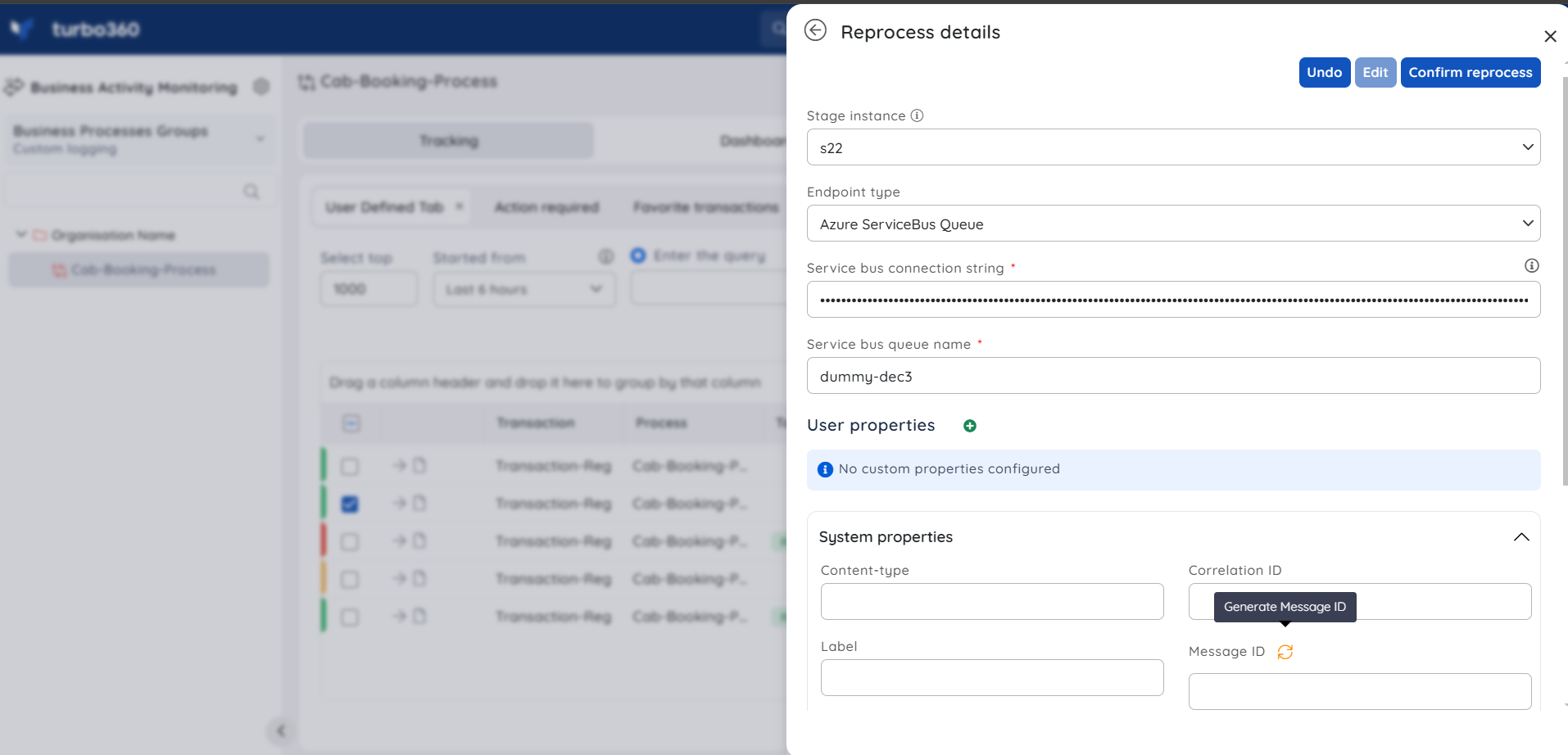Screen dimensions: 1568x755
Task: Click the arrow icon in third transaction row
Action: click(x=400, y=540)
